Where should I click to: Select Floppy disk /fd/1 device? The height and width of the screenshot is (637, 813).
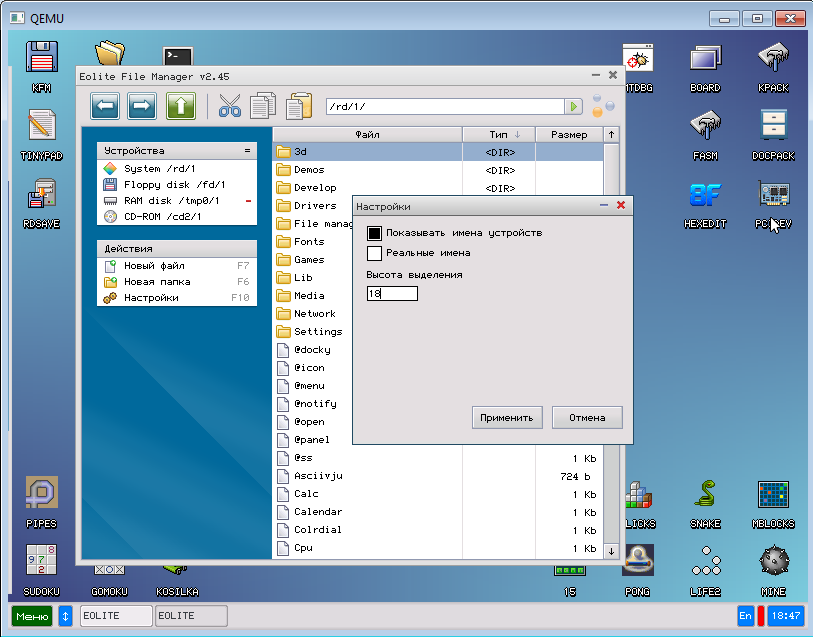coord(174,185)
